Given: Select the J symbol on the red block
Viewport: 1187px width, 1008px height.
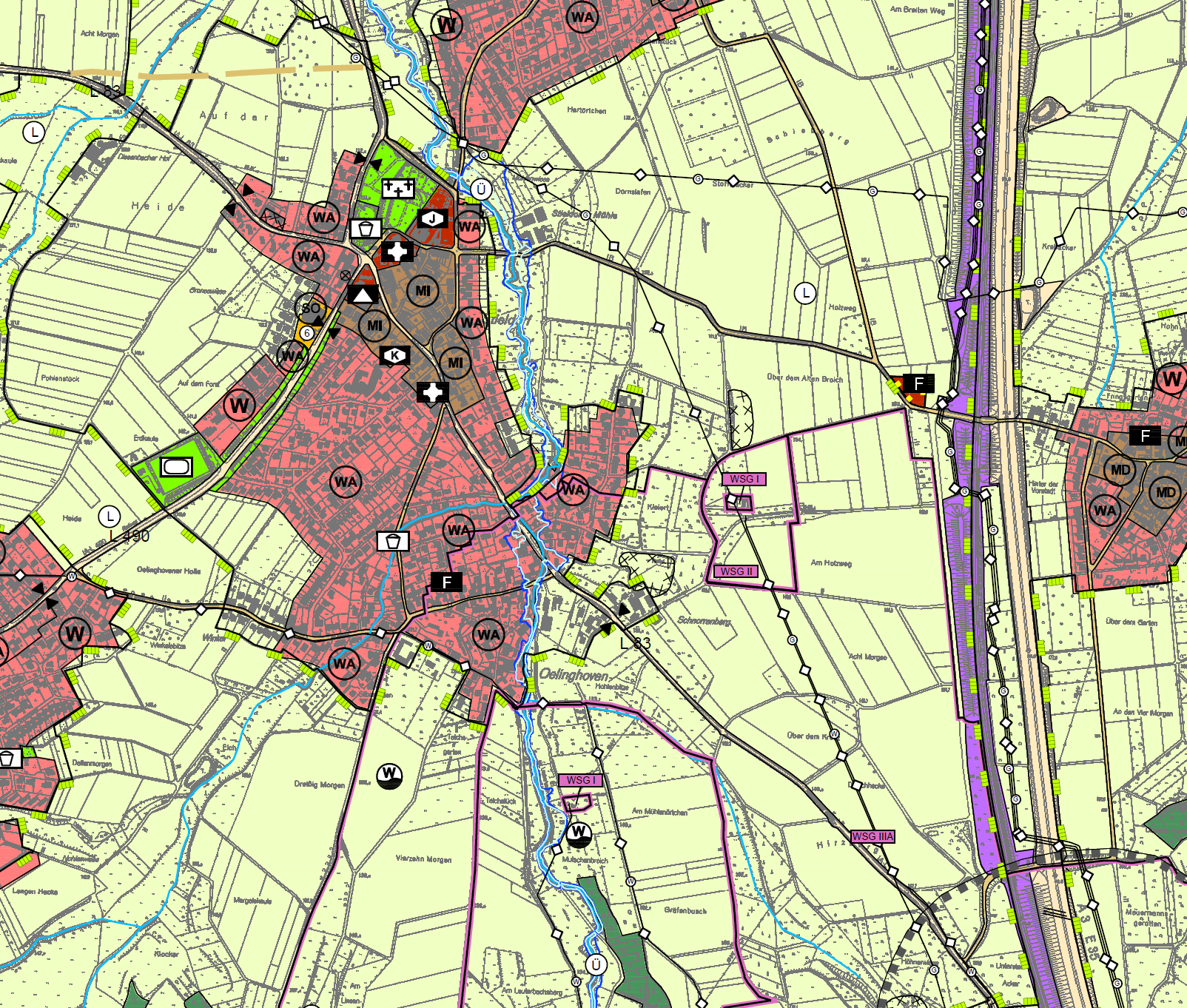Looking at the screenshot, I should pyautogui.click(x=433, y=219).
